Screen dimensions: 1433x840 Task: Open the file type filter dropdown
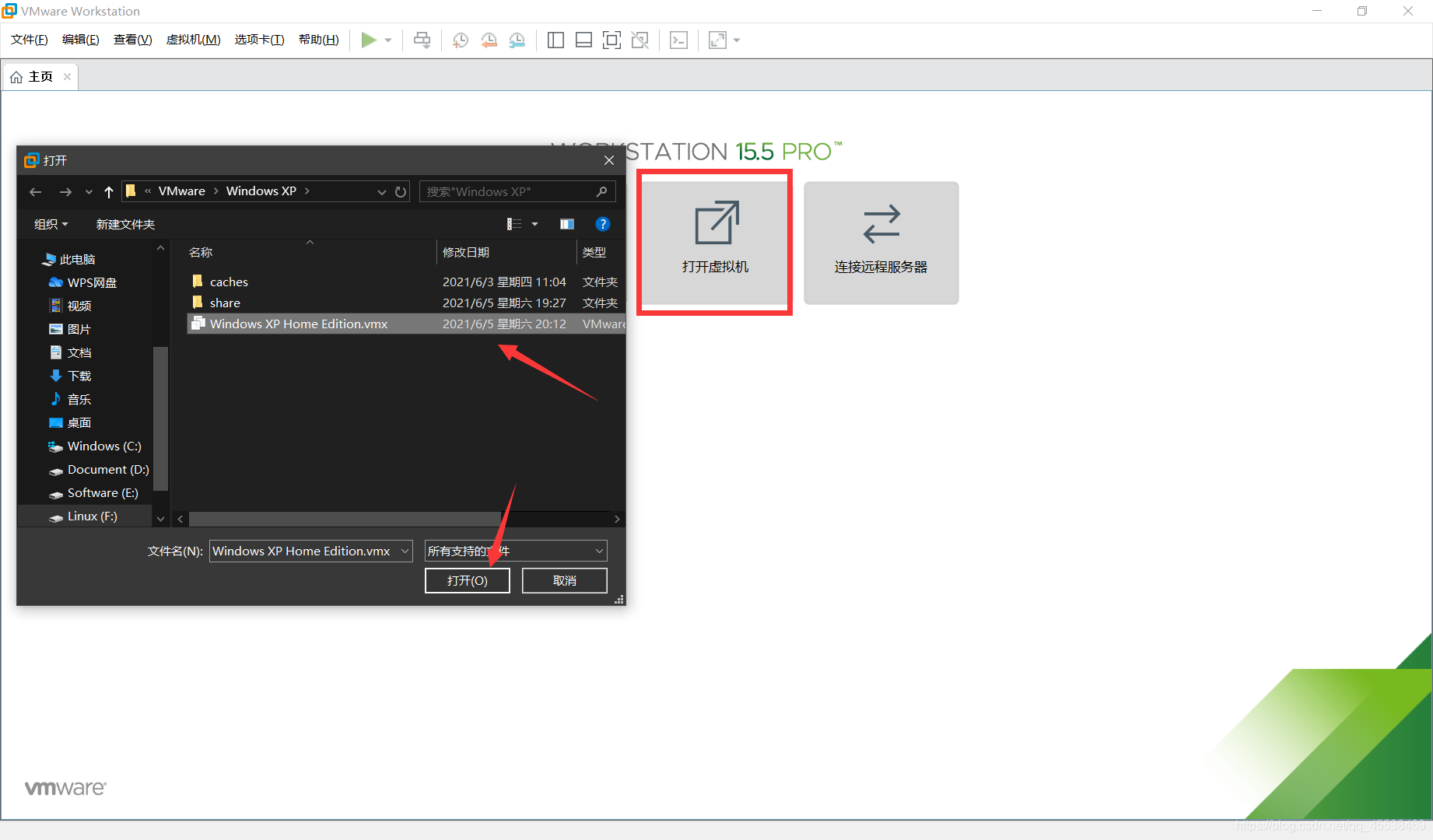coord(516,551)
